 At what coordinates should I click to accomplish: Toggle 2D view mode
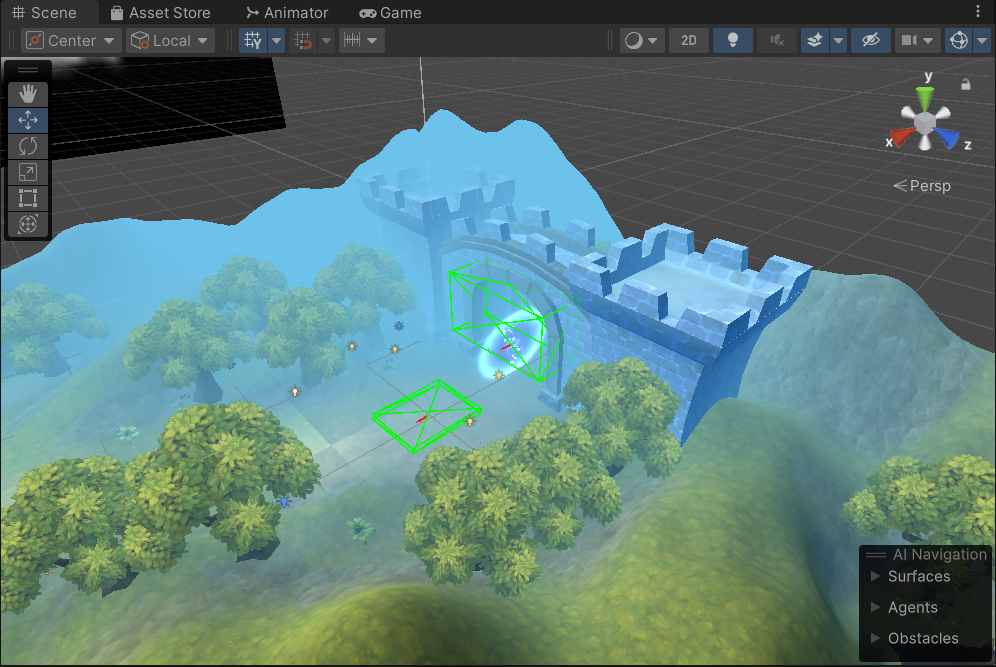click(x=688, y=41)
